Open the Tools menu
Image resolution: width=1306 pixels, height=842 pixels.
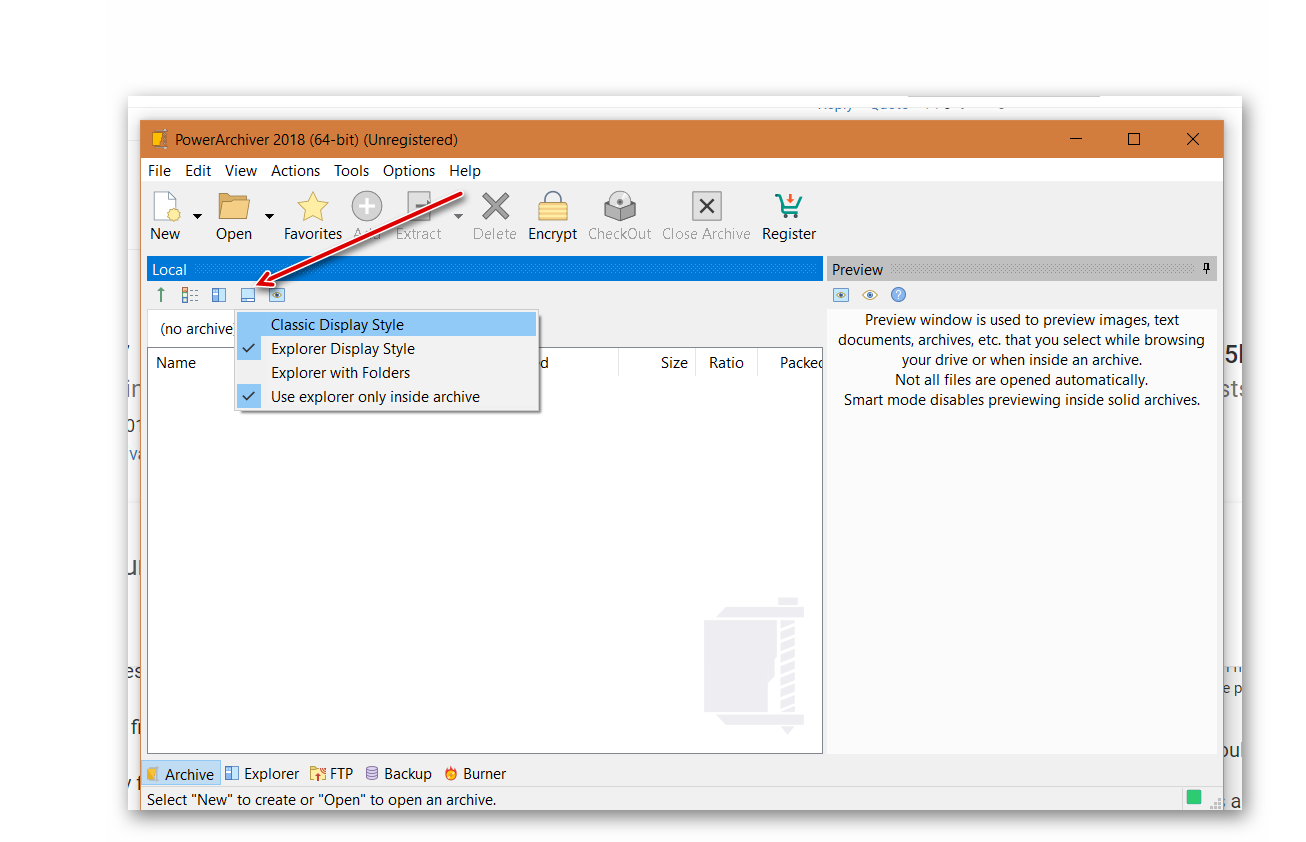(352, 171)
